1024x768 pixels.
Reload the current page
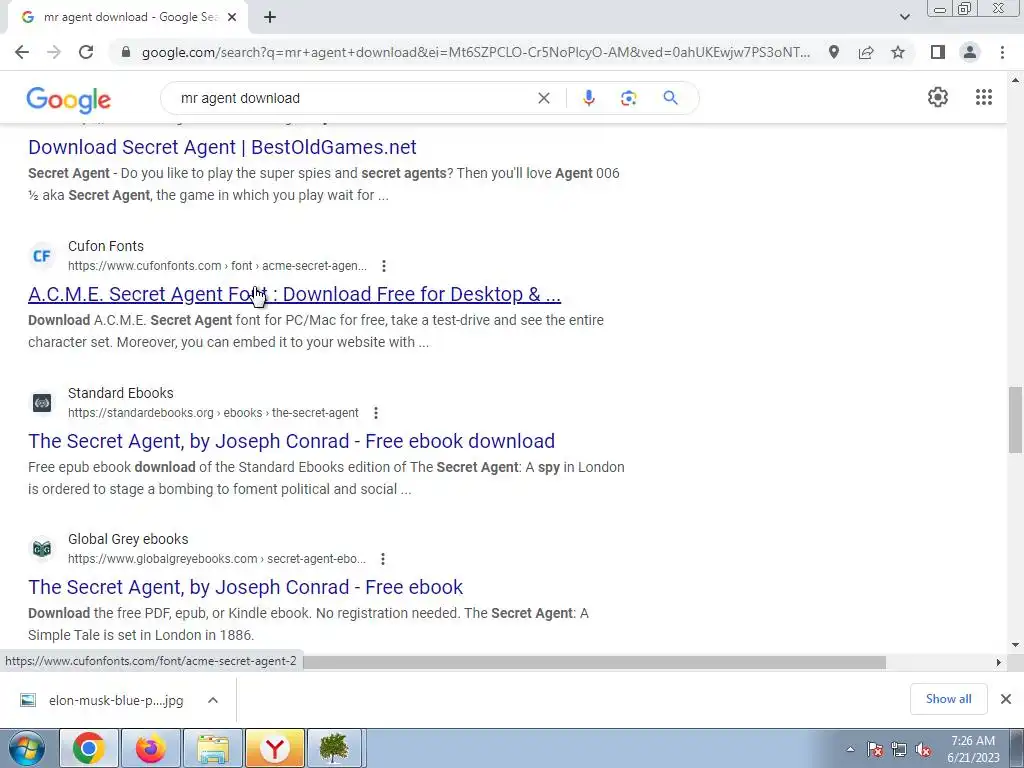86,52
